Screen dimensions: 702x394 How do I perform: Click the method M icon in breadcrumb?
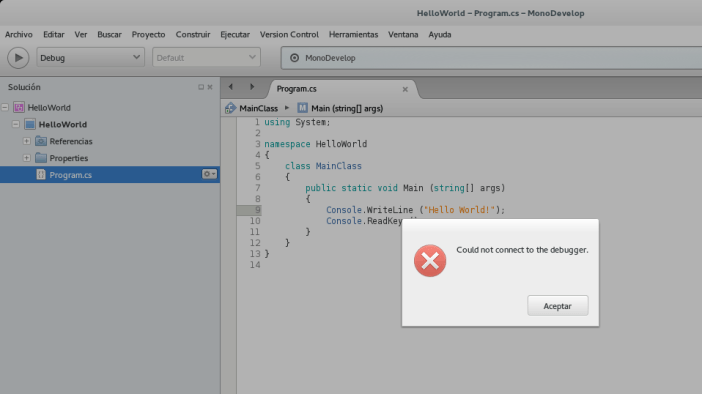303,108
